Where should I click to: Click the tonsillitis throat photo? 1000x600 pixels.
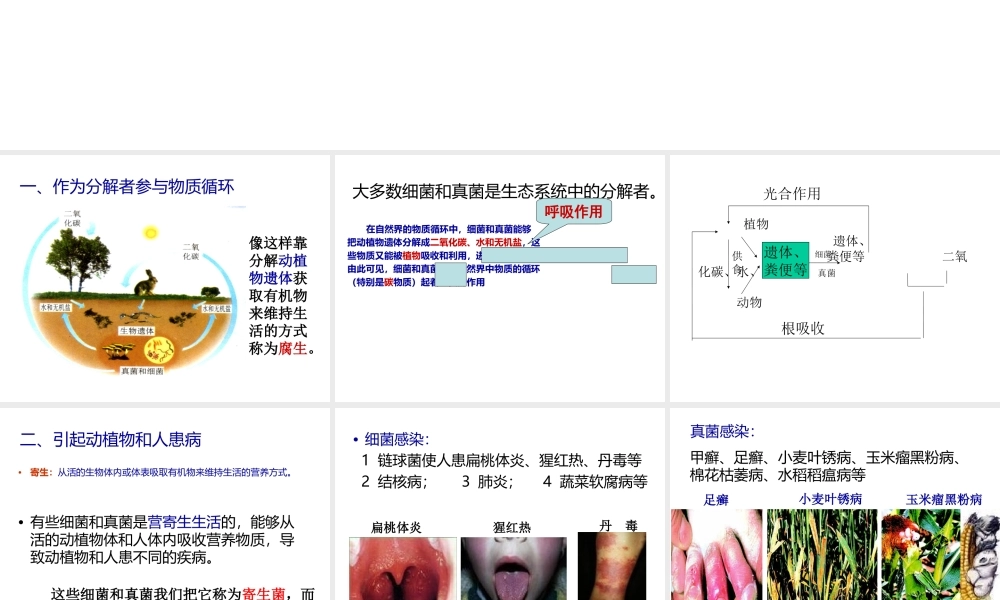[402, 568]
